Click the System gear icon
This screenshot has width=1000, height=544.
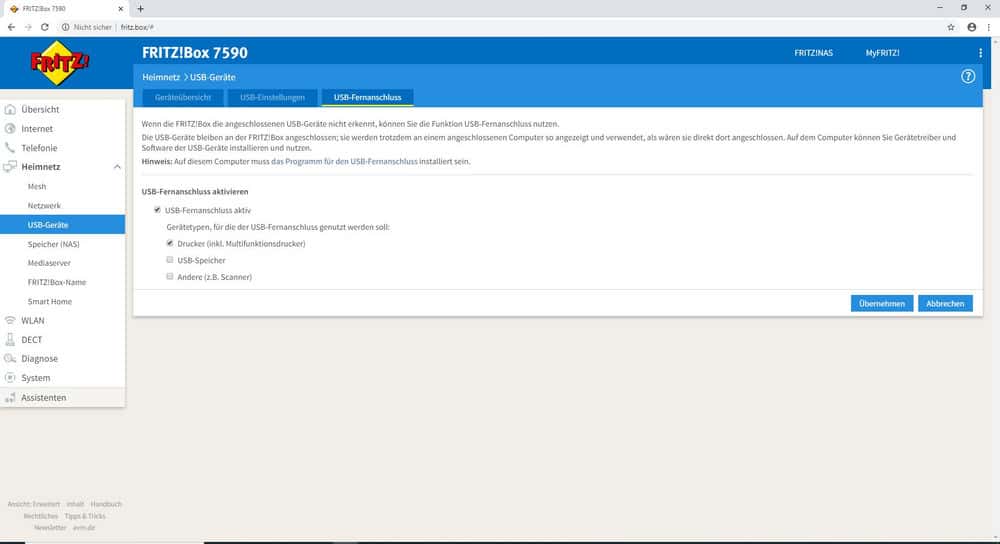tap(11, 378)
